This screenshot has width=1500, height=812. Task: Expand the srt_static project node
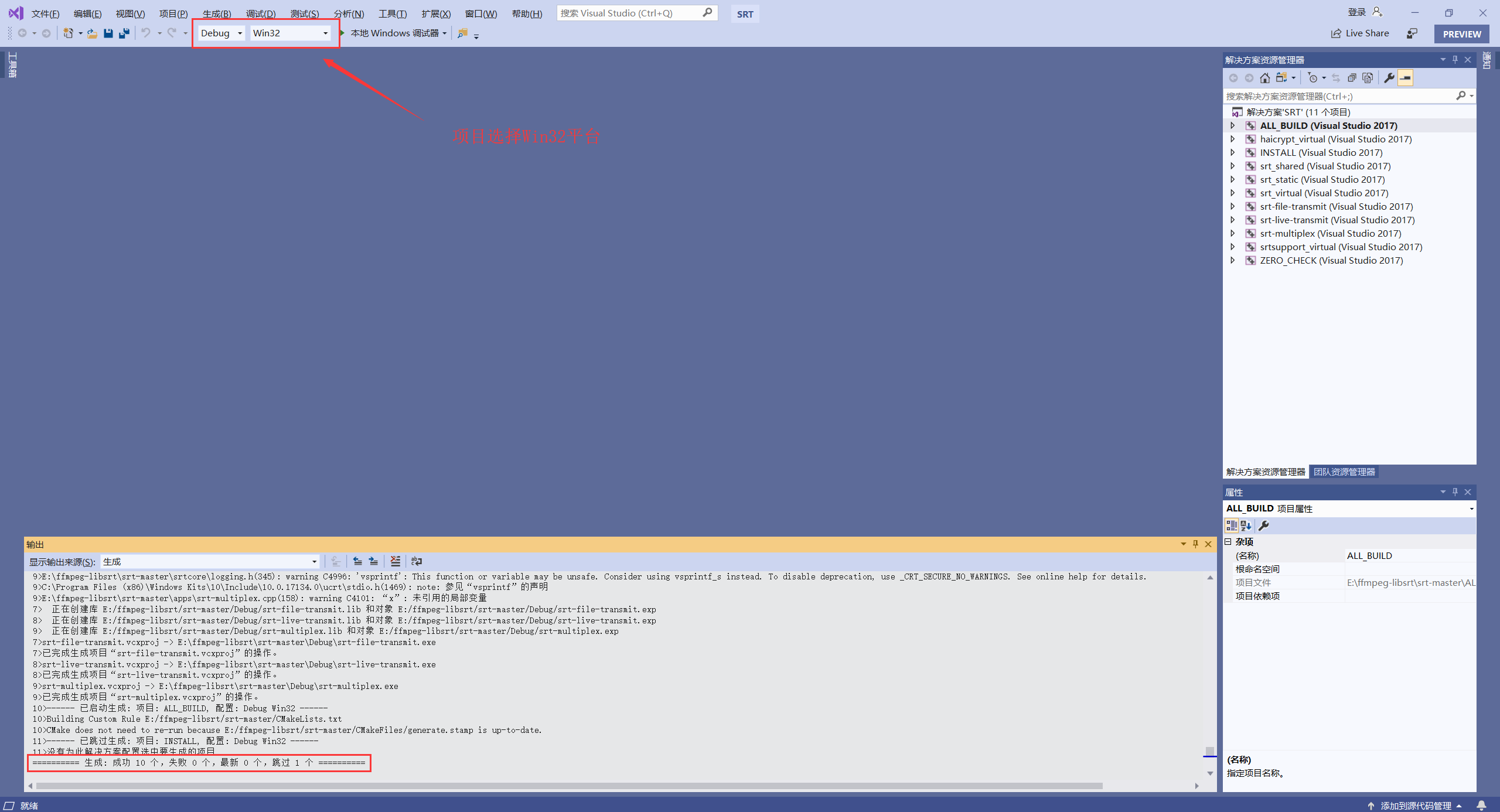point(1233,179)
